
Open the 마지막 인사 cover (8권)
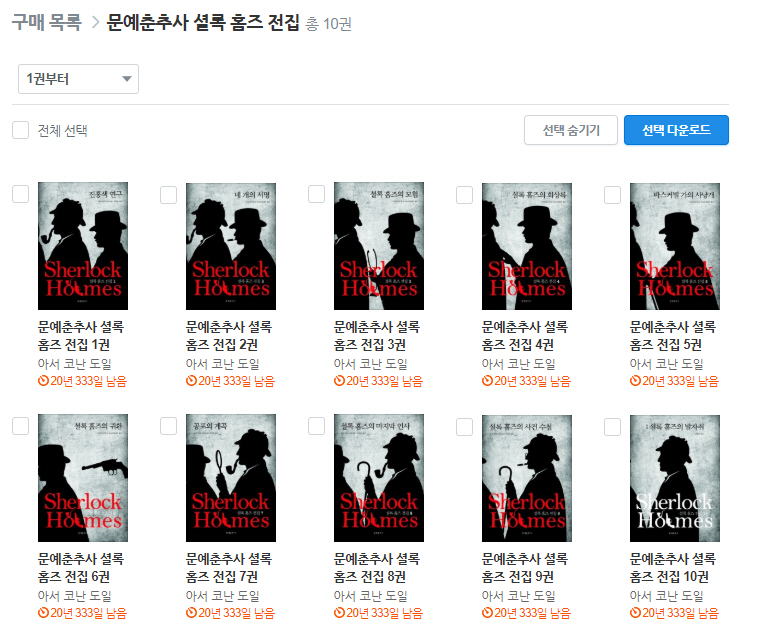pos(379,478)
